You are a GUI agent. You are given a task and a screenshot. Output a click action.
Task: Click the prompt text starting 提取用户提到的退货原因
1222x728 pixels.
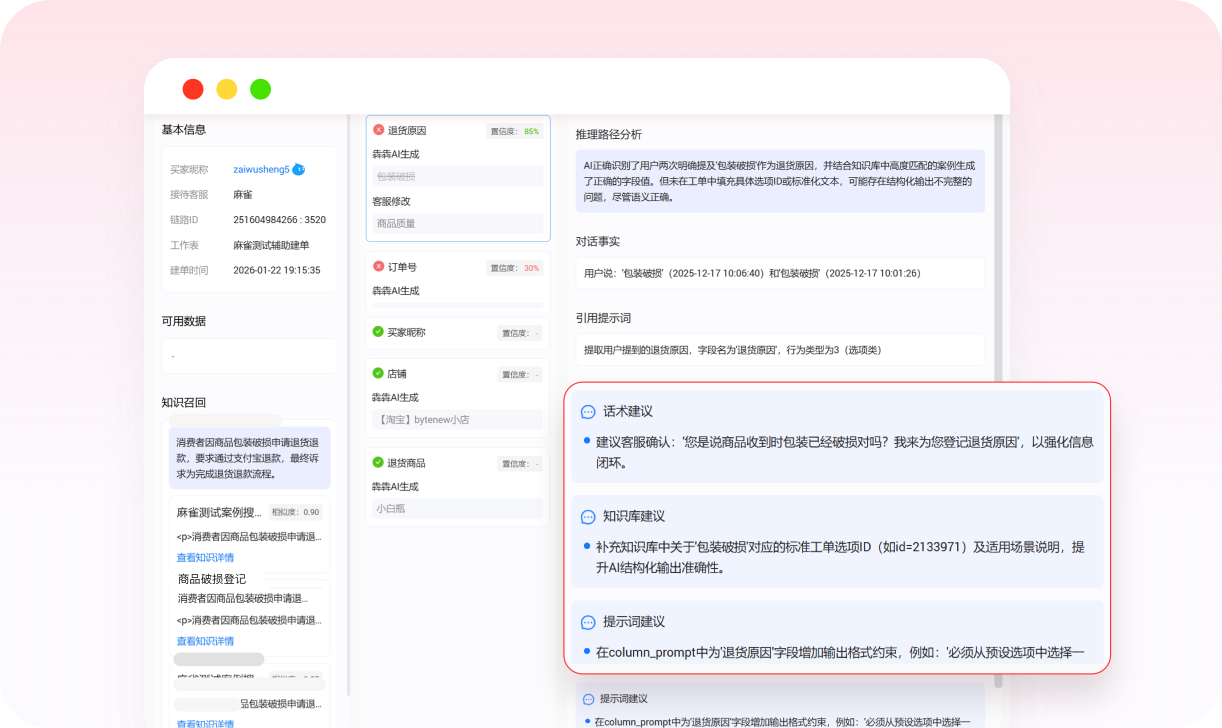(733, 350)
